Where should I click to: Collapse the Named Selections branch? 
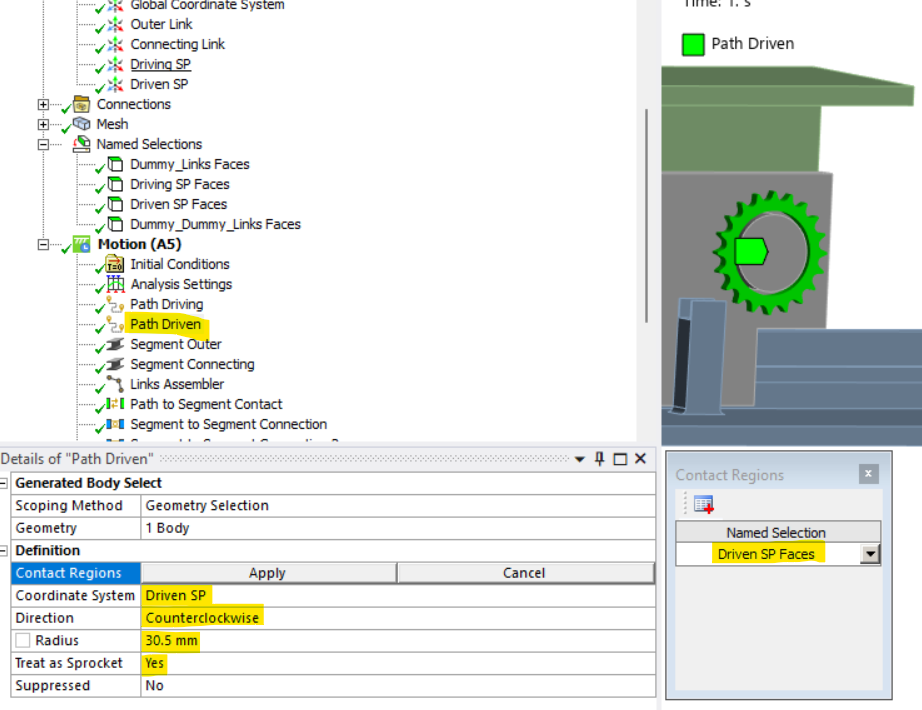tap(42, 144)
